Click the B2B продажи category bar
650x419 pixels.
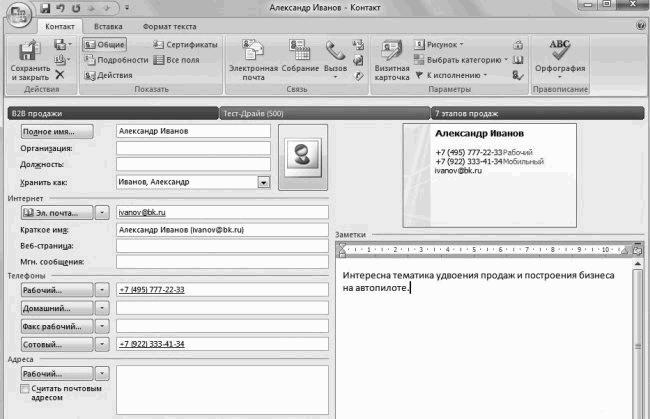pyautogui.click(x=113, y=113)
